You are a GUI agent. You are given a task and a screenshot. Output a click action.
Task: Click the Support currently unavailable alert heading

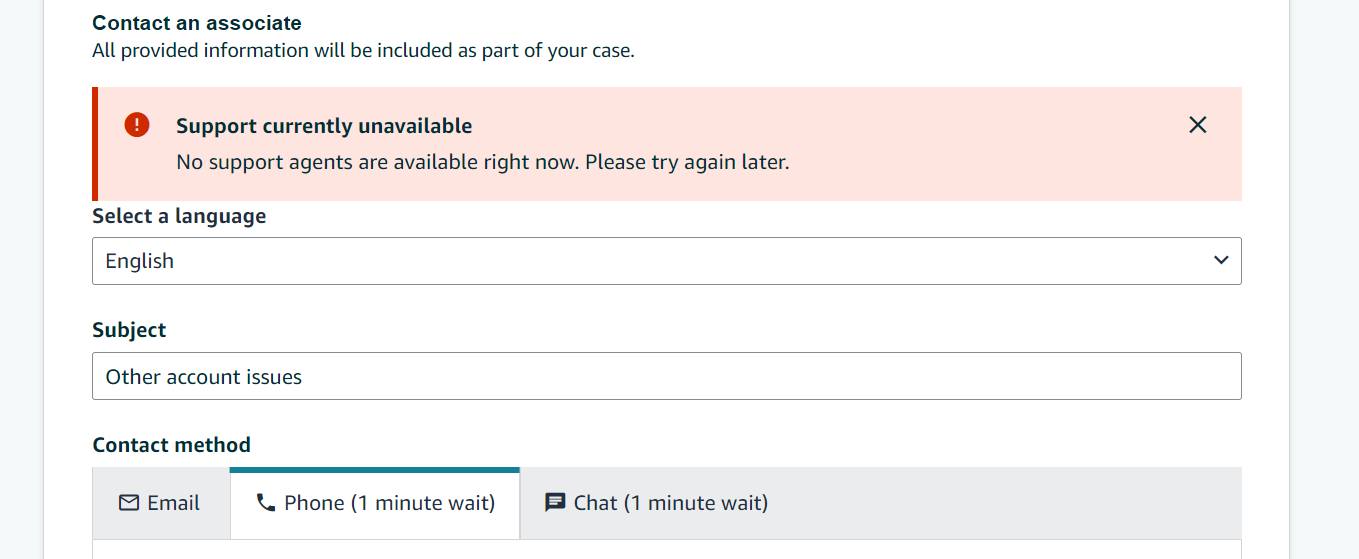coord(324,126)
